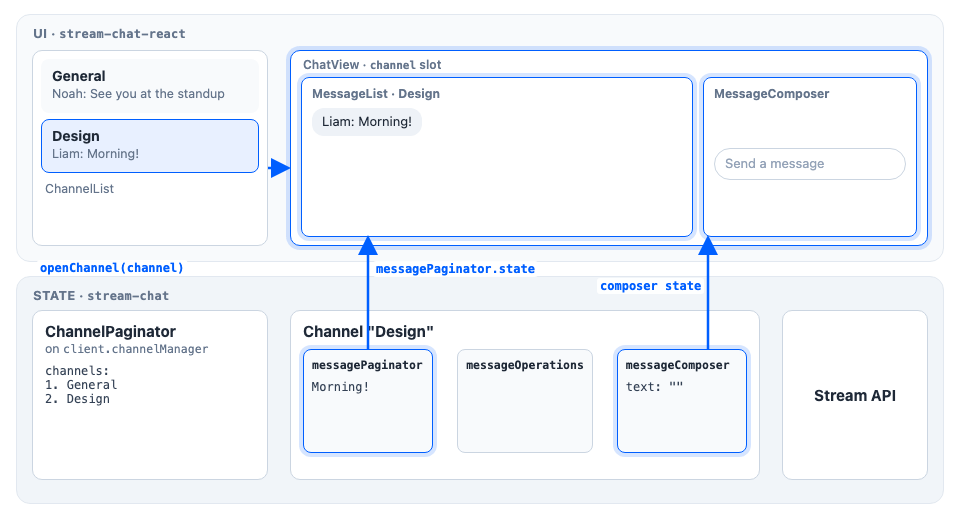960x518 pixels.
Task: Click Noah: See you at the standup preview
Action: click(x=138, y=94)
